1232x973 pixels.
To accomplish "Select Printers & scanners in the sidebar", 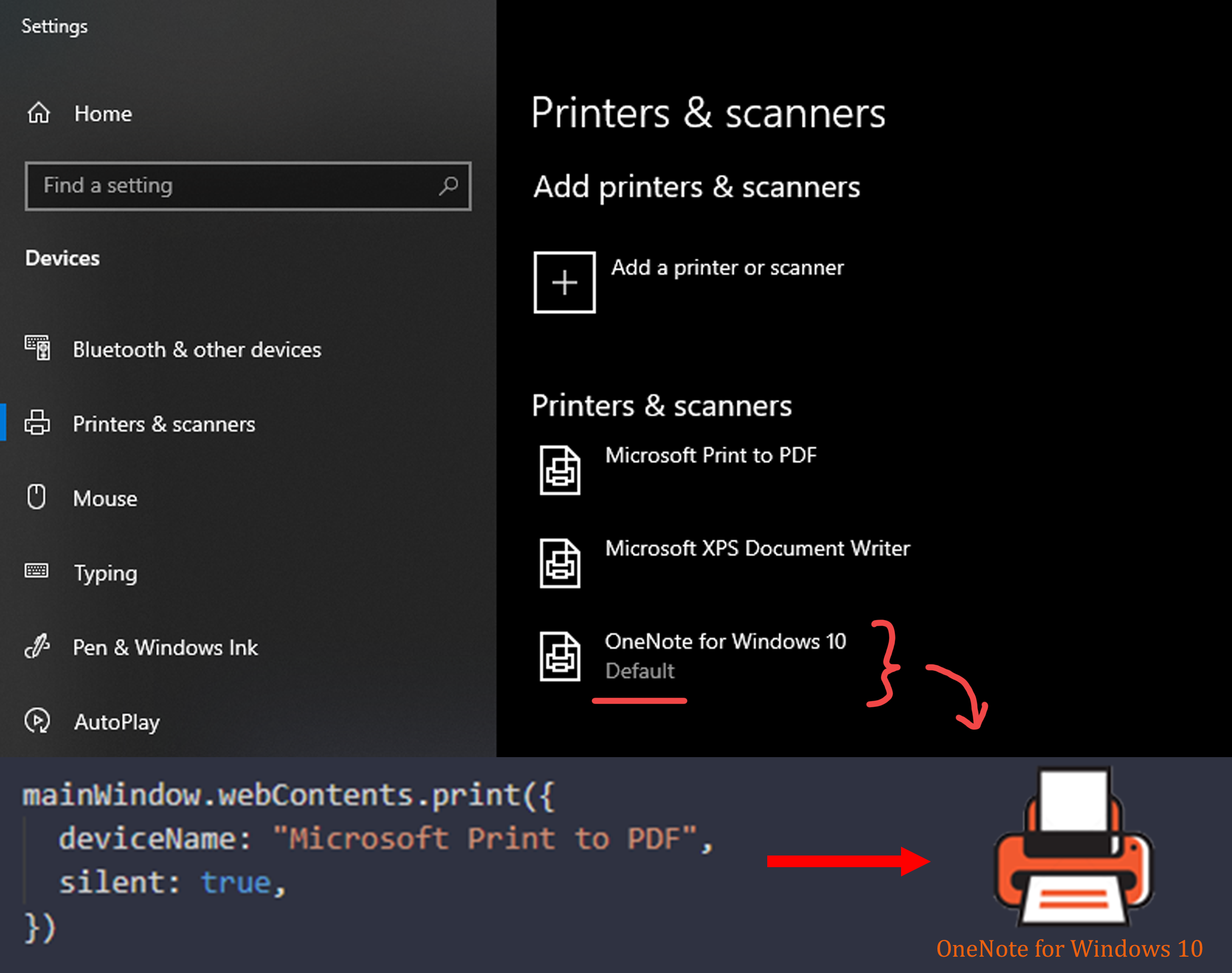I will coord(164,424).
